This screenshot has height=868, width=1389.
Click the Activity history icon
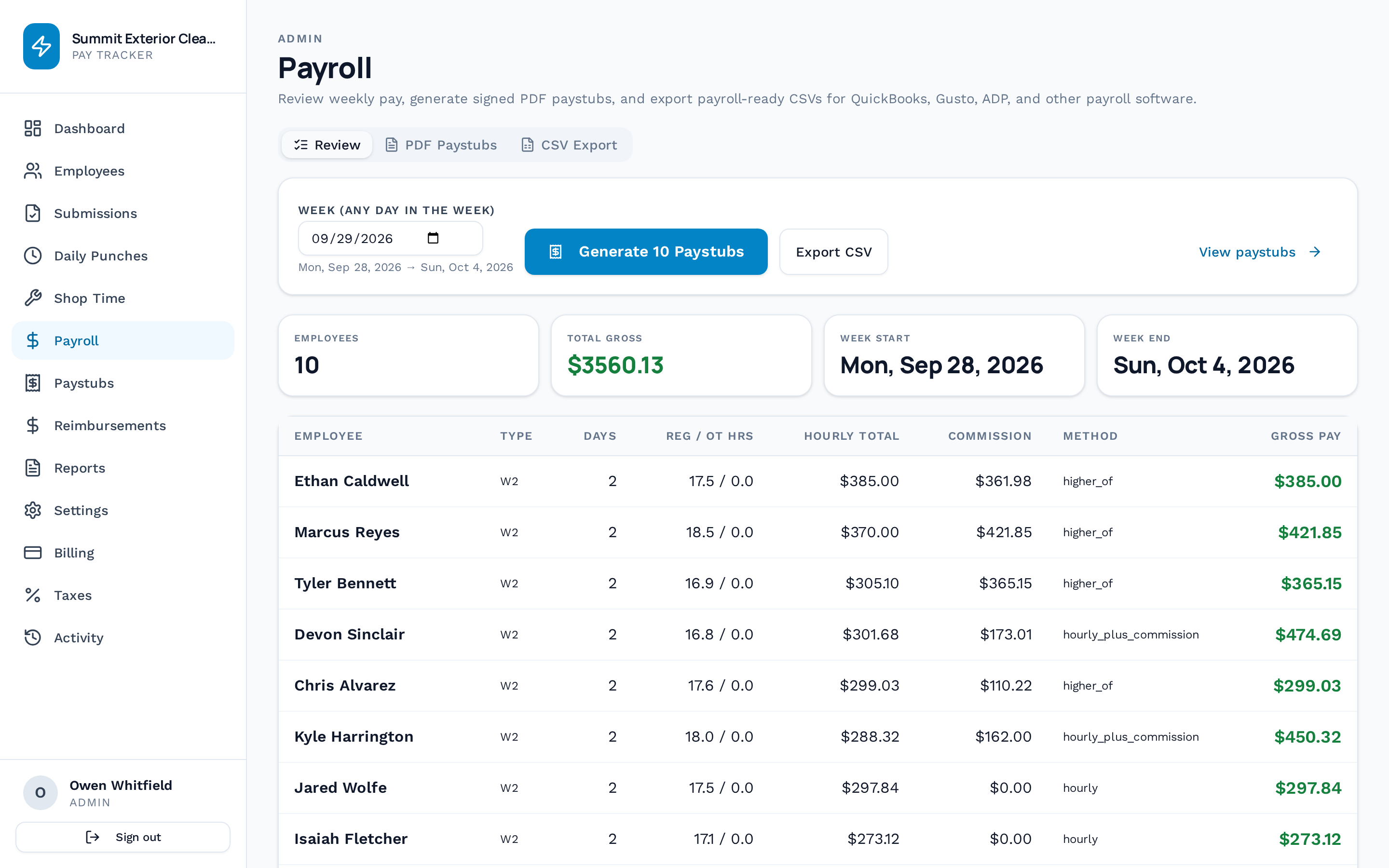[x=33, y=638]
